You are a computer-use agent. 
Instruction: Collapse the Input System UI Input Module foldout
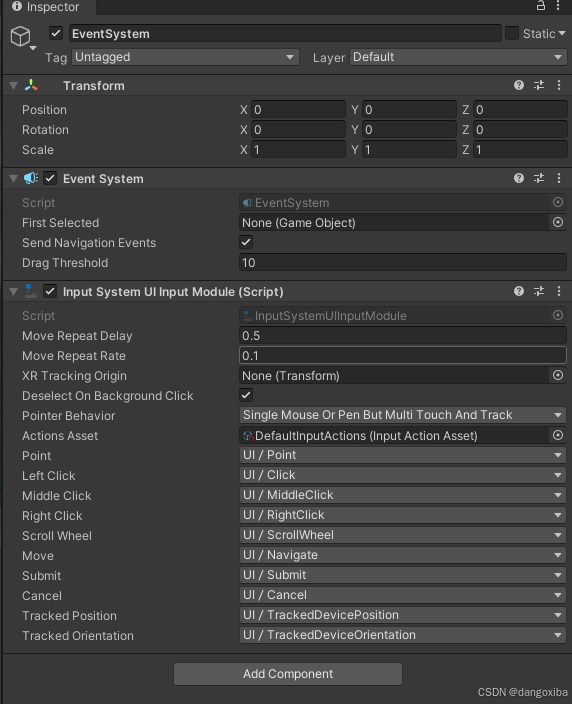pos(13,291)
